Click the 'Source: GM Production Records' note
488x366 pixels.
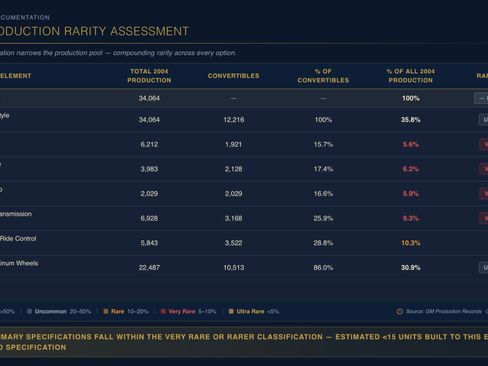point(446,311)
